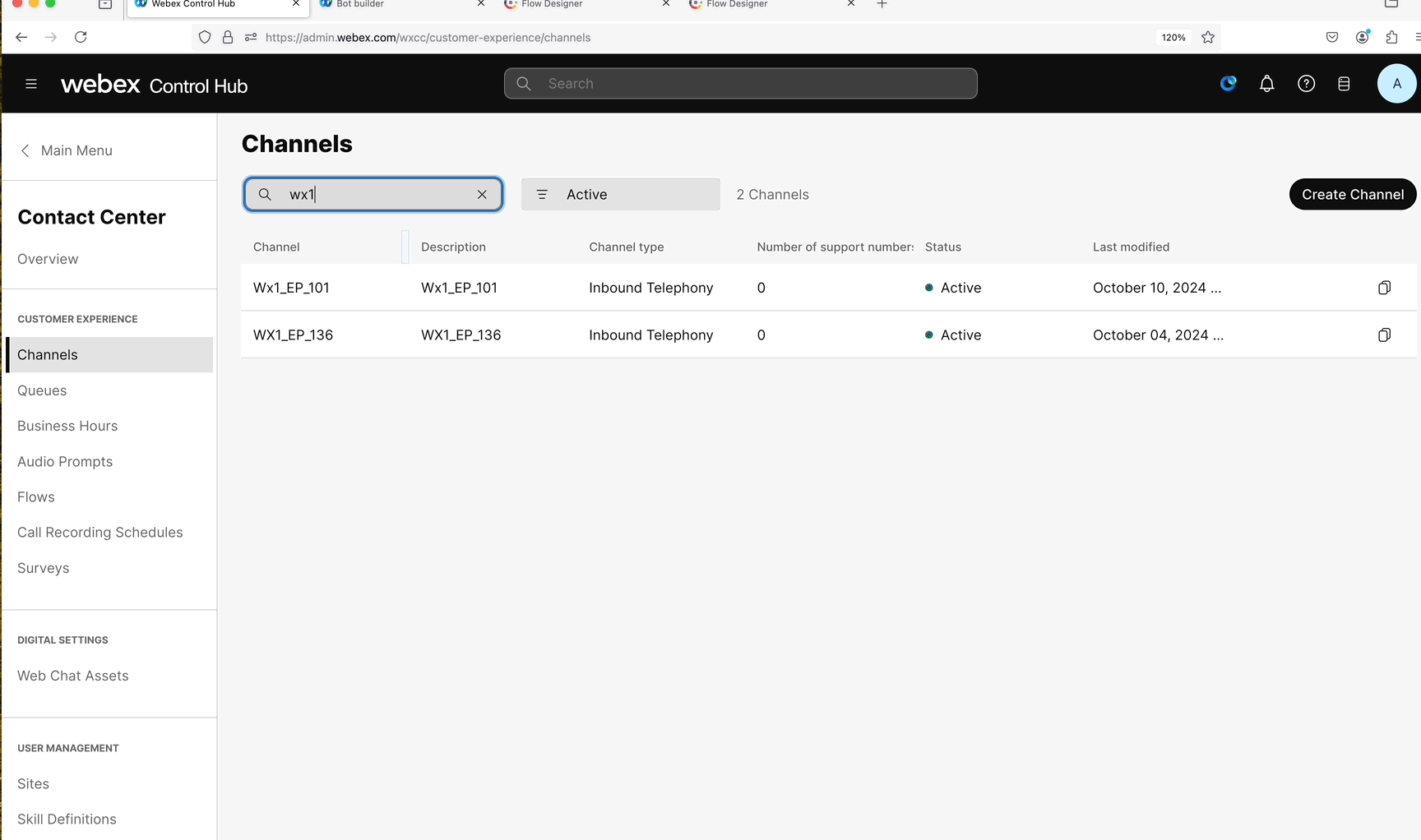
Task: Open the Active status filter dropdown
Action: pyautogui.click(x=620, y=195)
